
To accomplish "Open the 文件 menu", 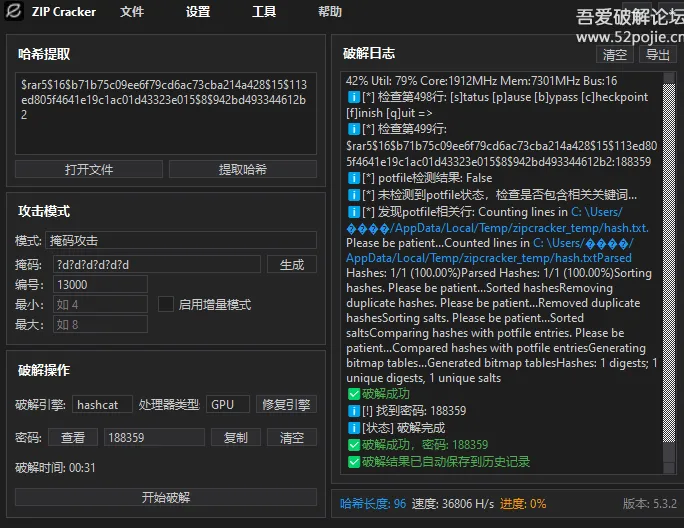I will coord(132,12).
